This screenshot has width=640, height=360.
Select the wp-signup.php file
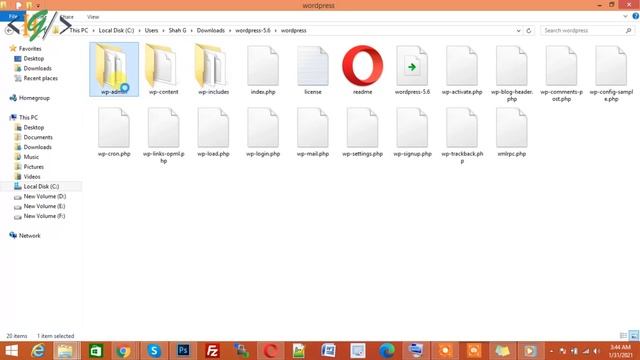click(x=412, y=132)
